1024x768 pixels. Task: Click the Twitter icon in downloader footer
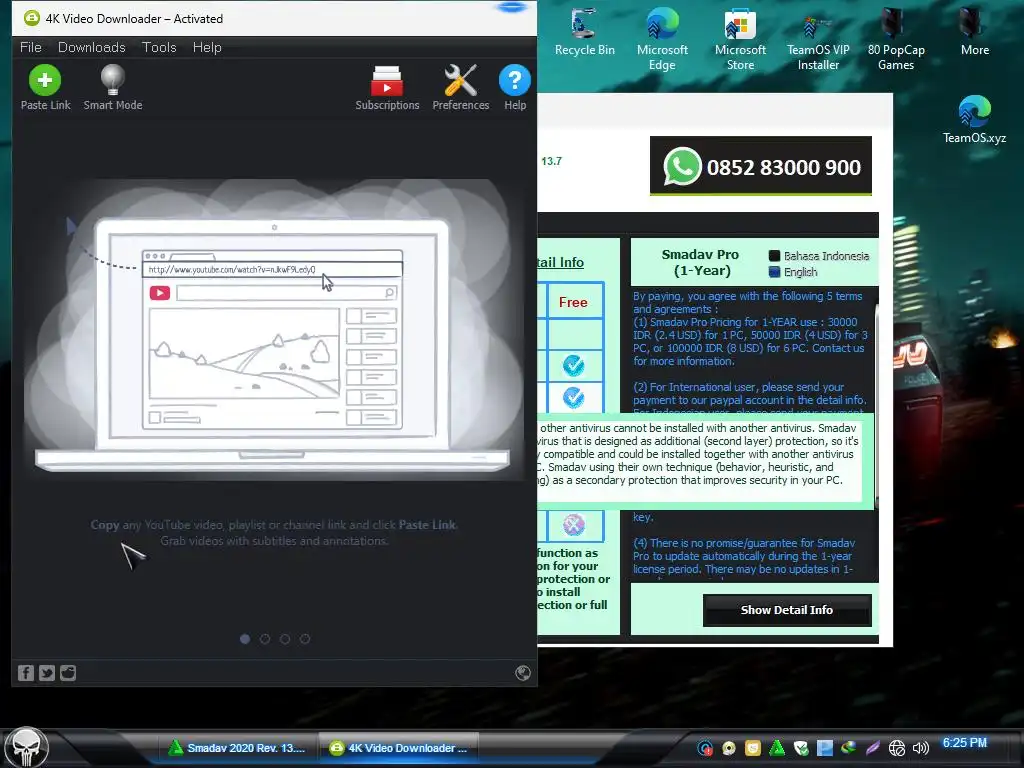(46, 673)
